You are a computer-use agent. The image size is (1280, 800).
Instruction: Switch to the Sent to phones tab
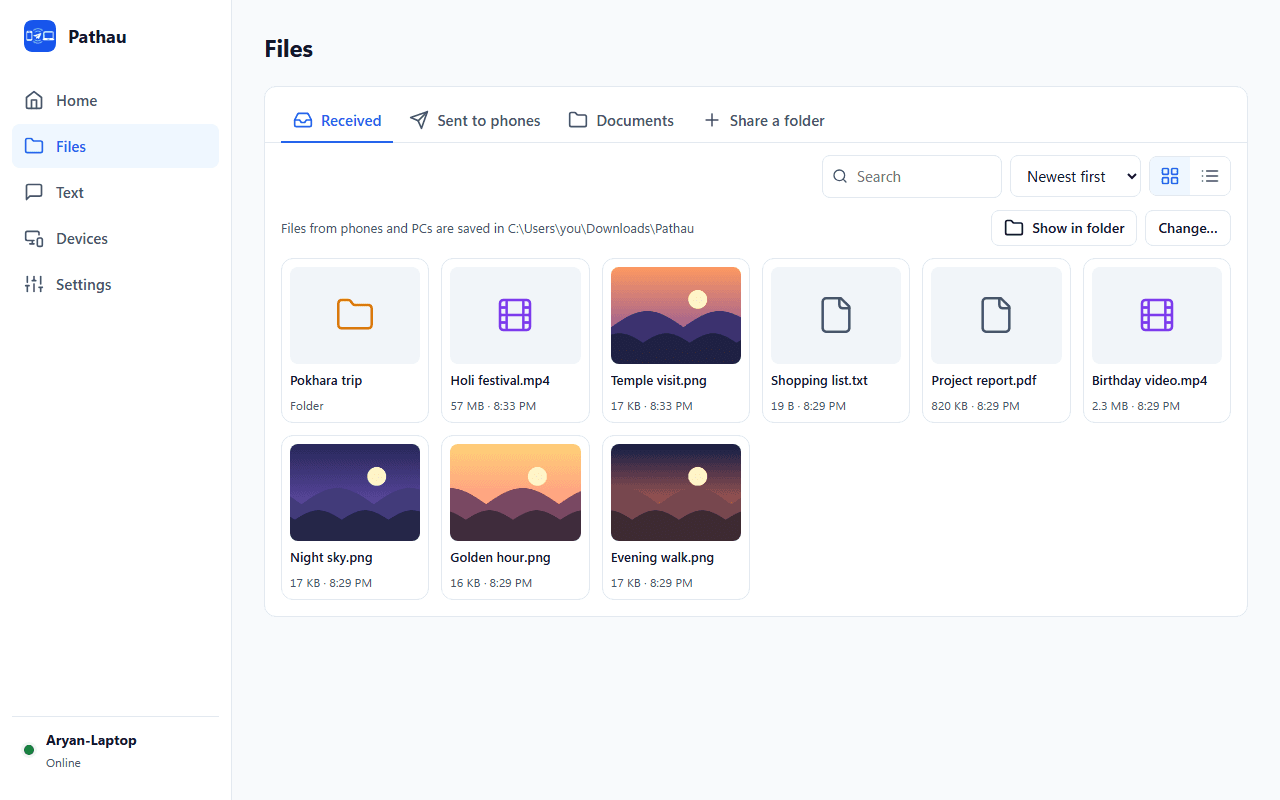[x=475, y=120]
